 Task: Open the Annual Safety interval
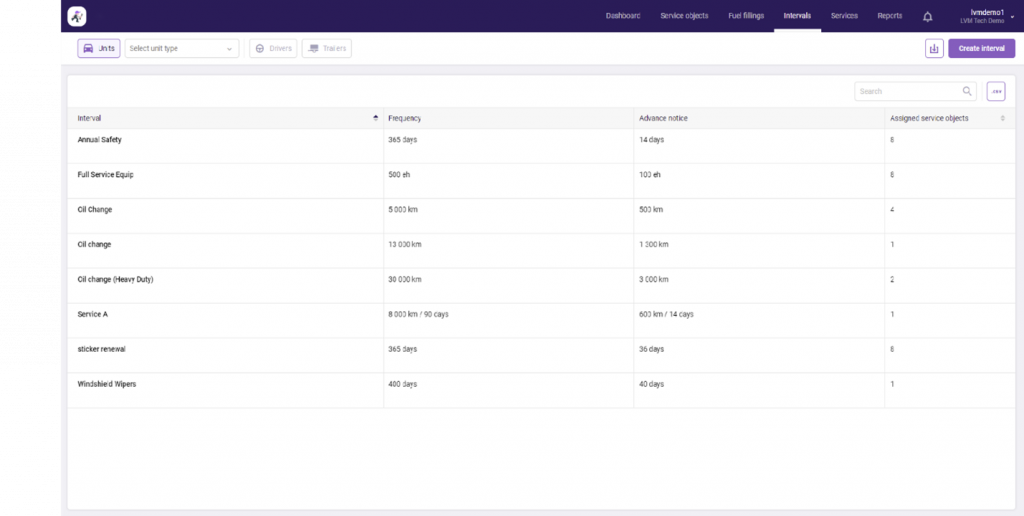[100, 140]
